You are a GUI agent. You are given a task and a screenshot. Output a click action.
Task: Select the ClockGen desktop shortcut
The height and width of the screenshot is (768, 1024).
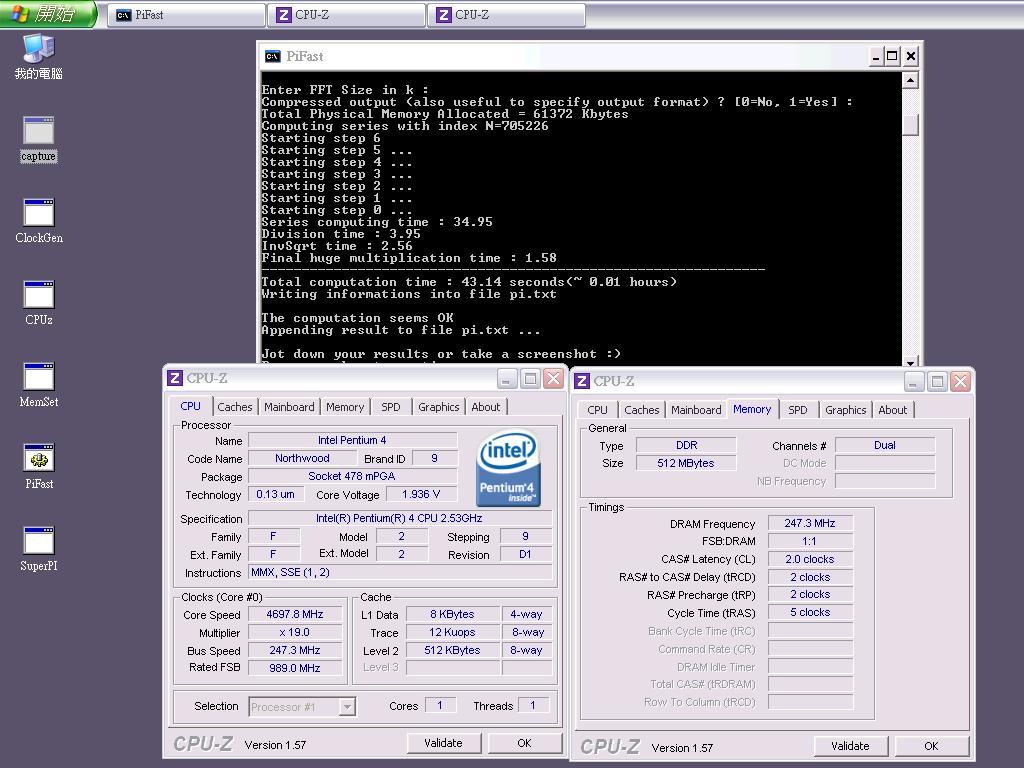39,221
